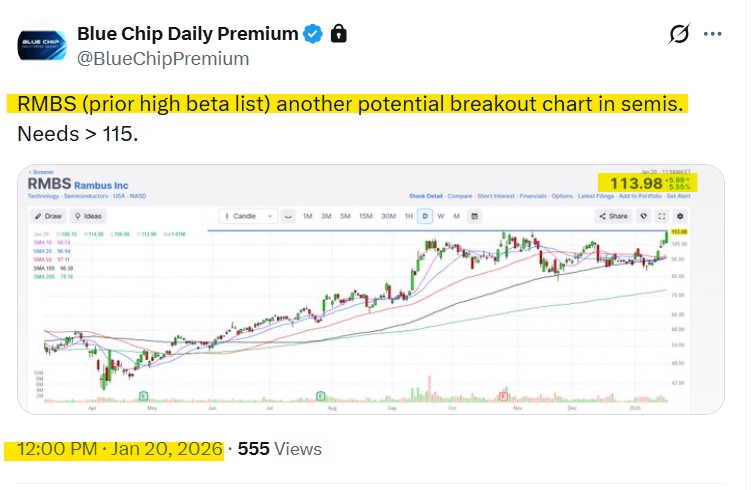
Task: Open the chart settings gear
Action: tap(680, 216)
